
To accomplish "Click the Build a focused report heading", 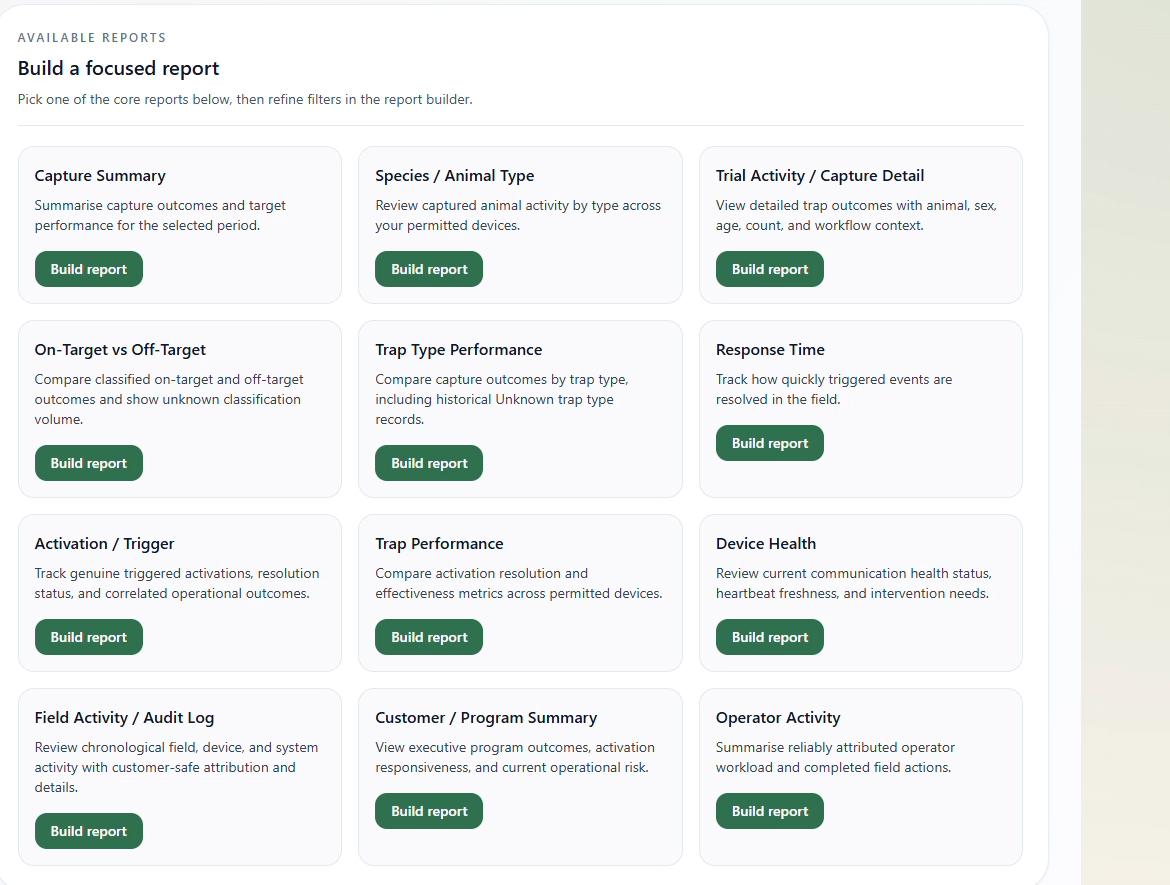I will point(119,69).
